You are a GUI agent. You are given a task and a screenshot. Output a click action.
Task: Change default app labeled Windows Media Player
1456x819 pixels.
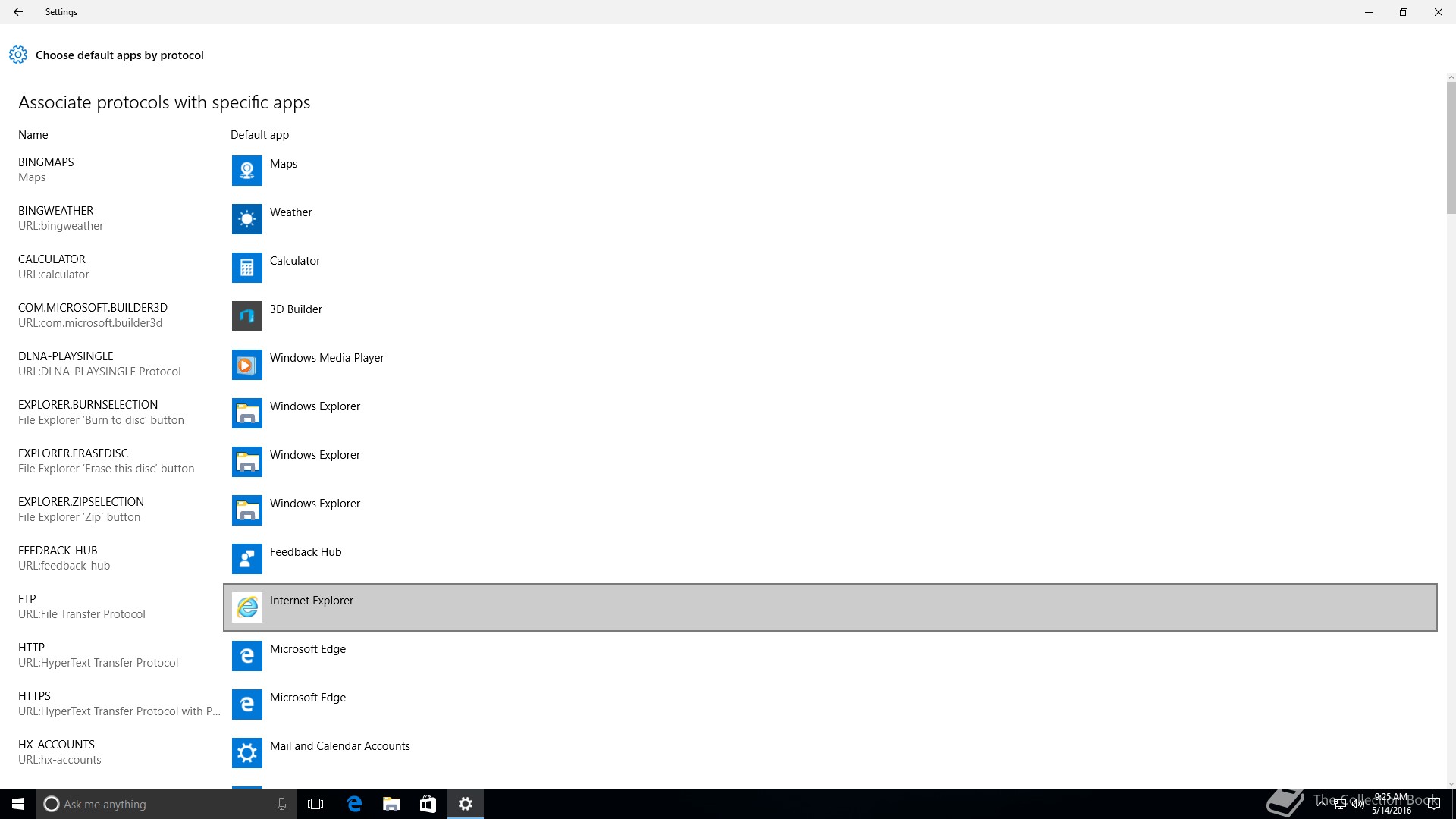coord(327,358)
